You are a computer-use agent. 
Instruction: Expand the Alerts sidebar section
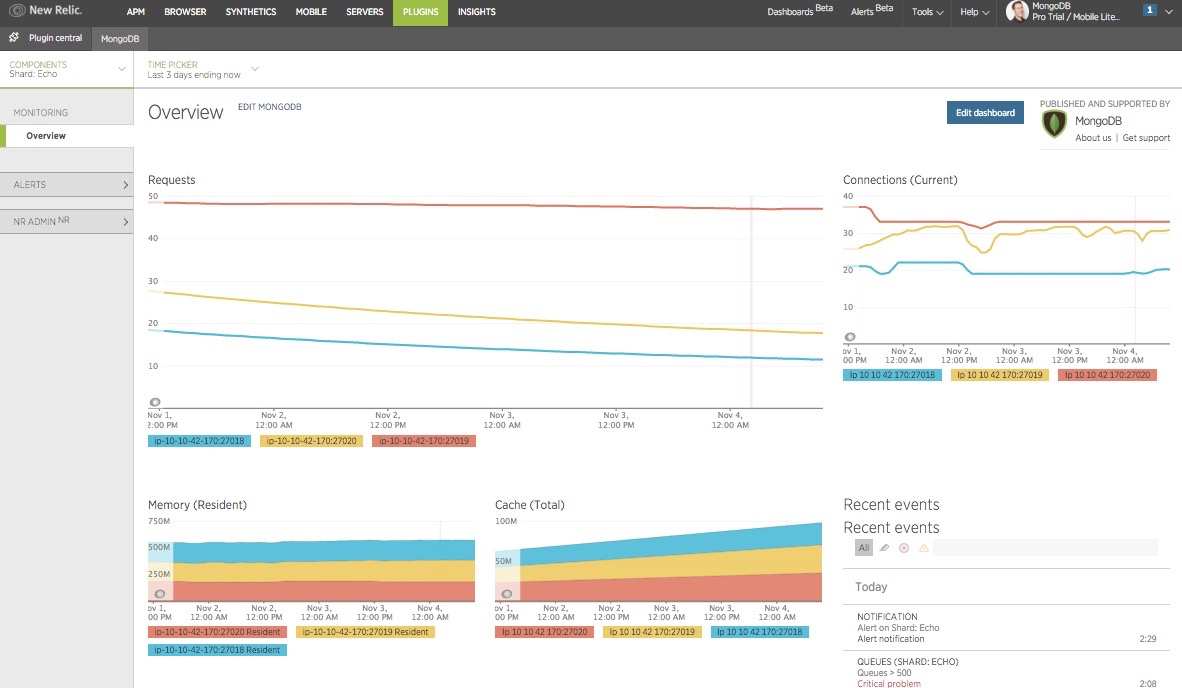67,185
